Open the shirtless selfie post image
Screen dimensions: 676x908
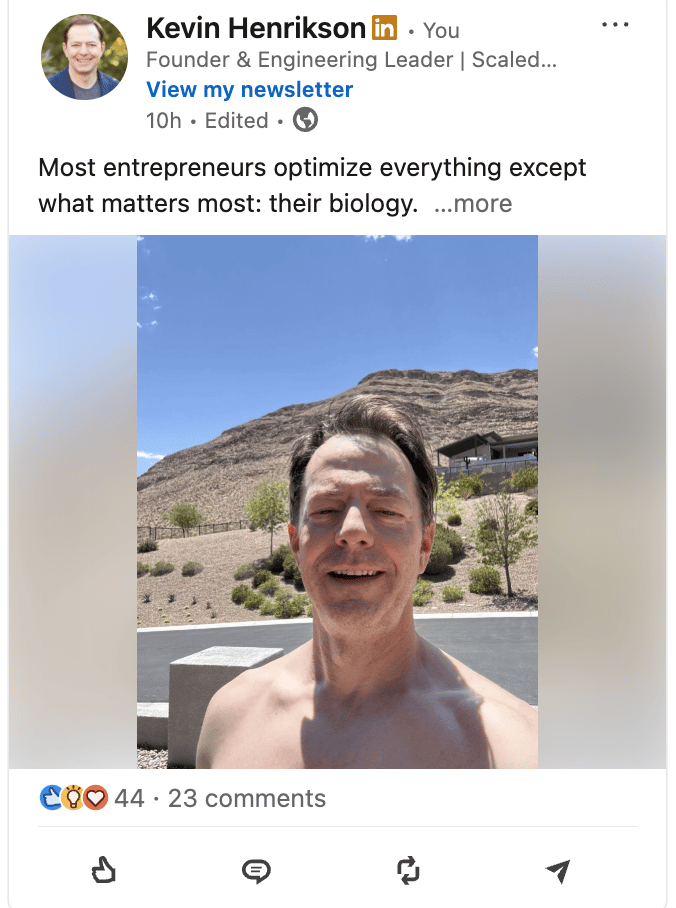pos(337,501)
